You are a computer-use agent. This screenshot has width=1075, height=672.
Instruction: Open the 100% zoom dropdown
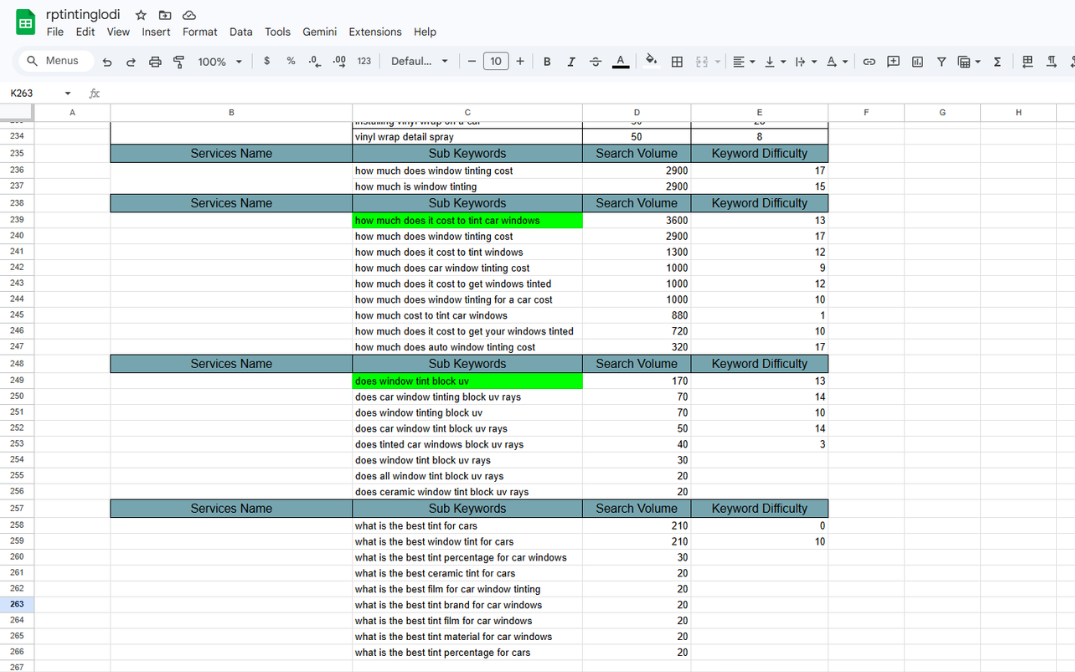point(220,62)
